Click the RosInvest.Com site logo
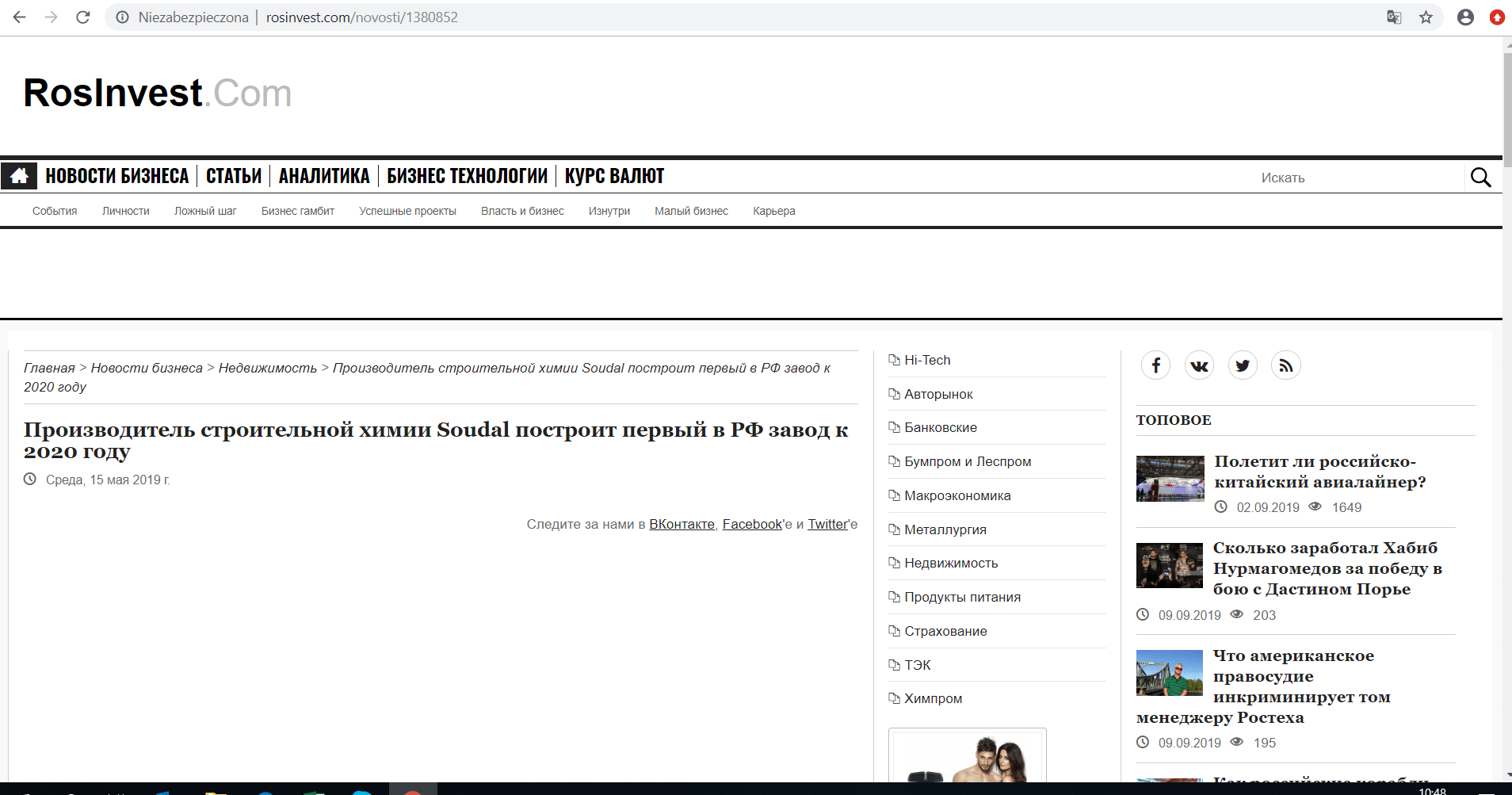Screen dimensions: 1512x795 click(x=158, y=93)
